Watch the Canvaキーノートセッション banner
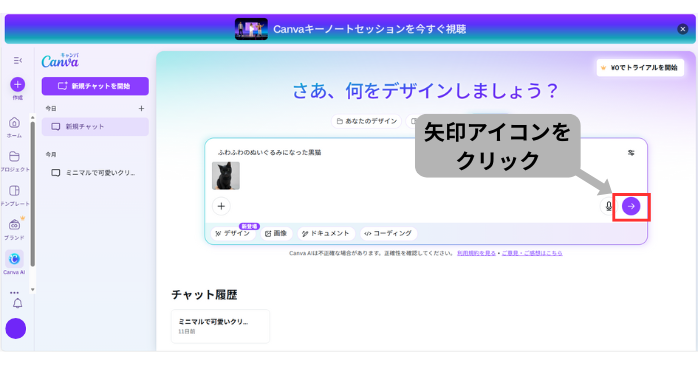The image size is (698, 365). point(369,29)
